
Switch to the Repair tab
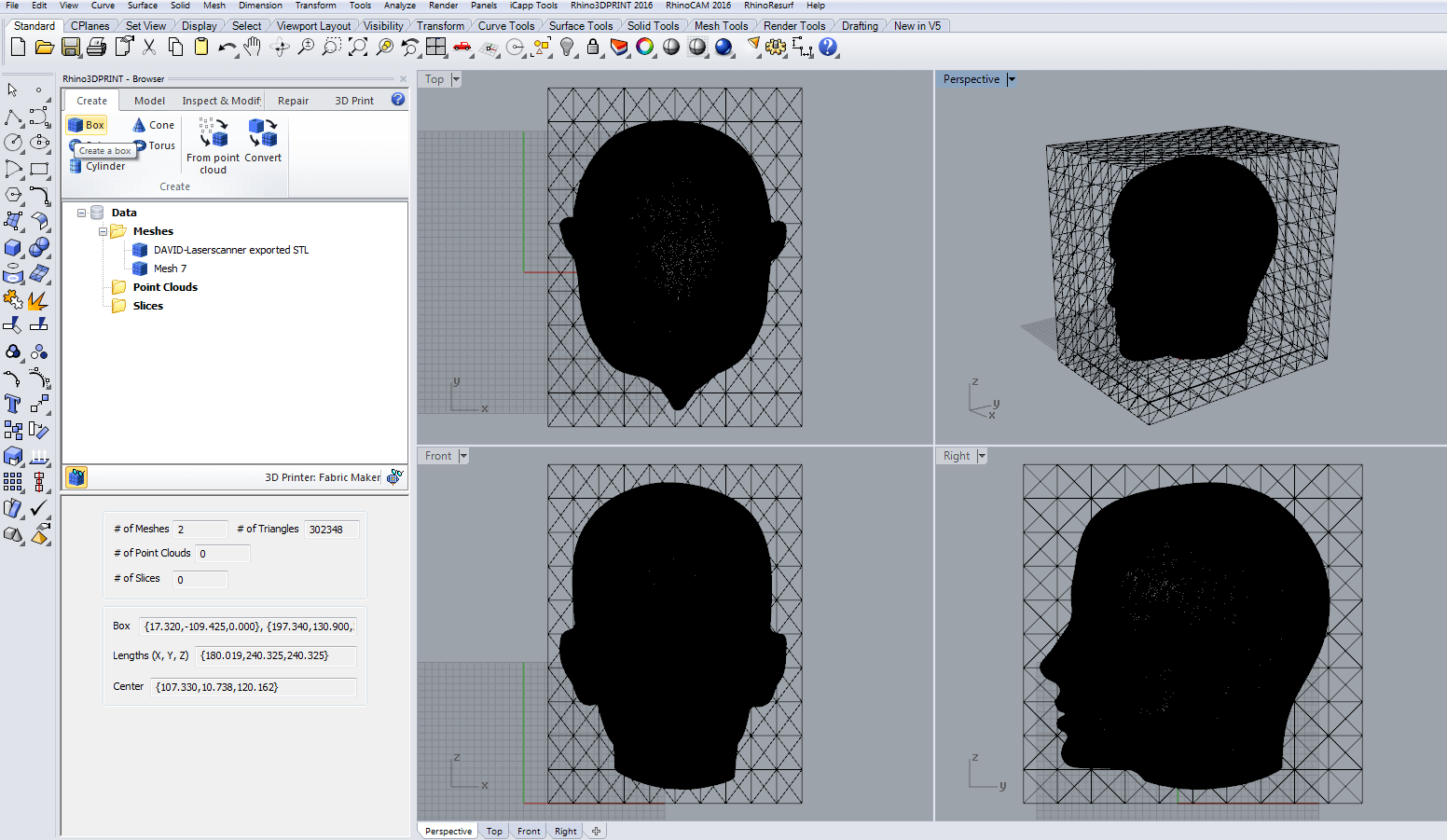click(x=293, y=101)
